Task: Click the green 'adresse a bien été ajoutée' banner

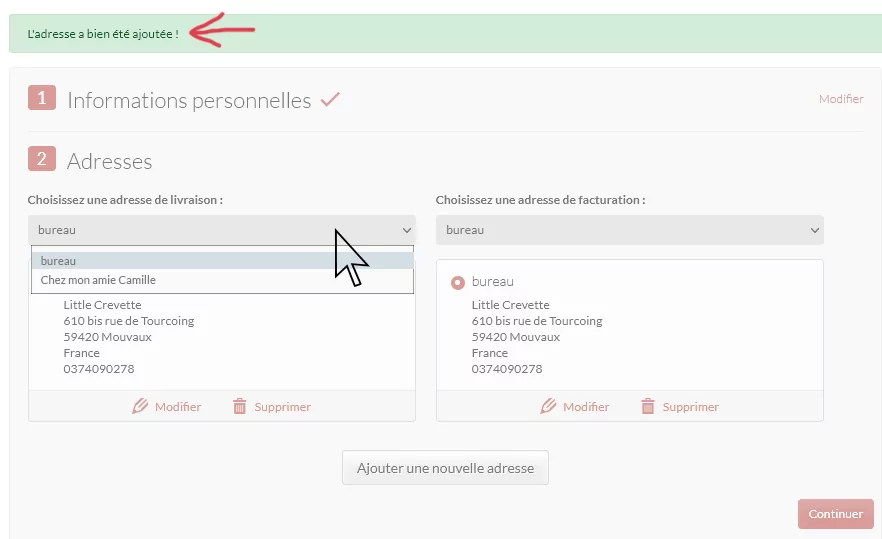Action: pos(445,34)
